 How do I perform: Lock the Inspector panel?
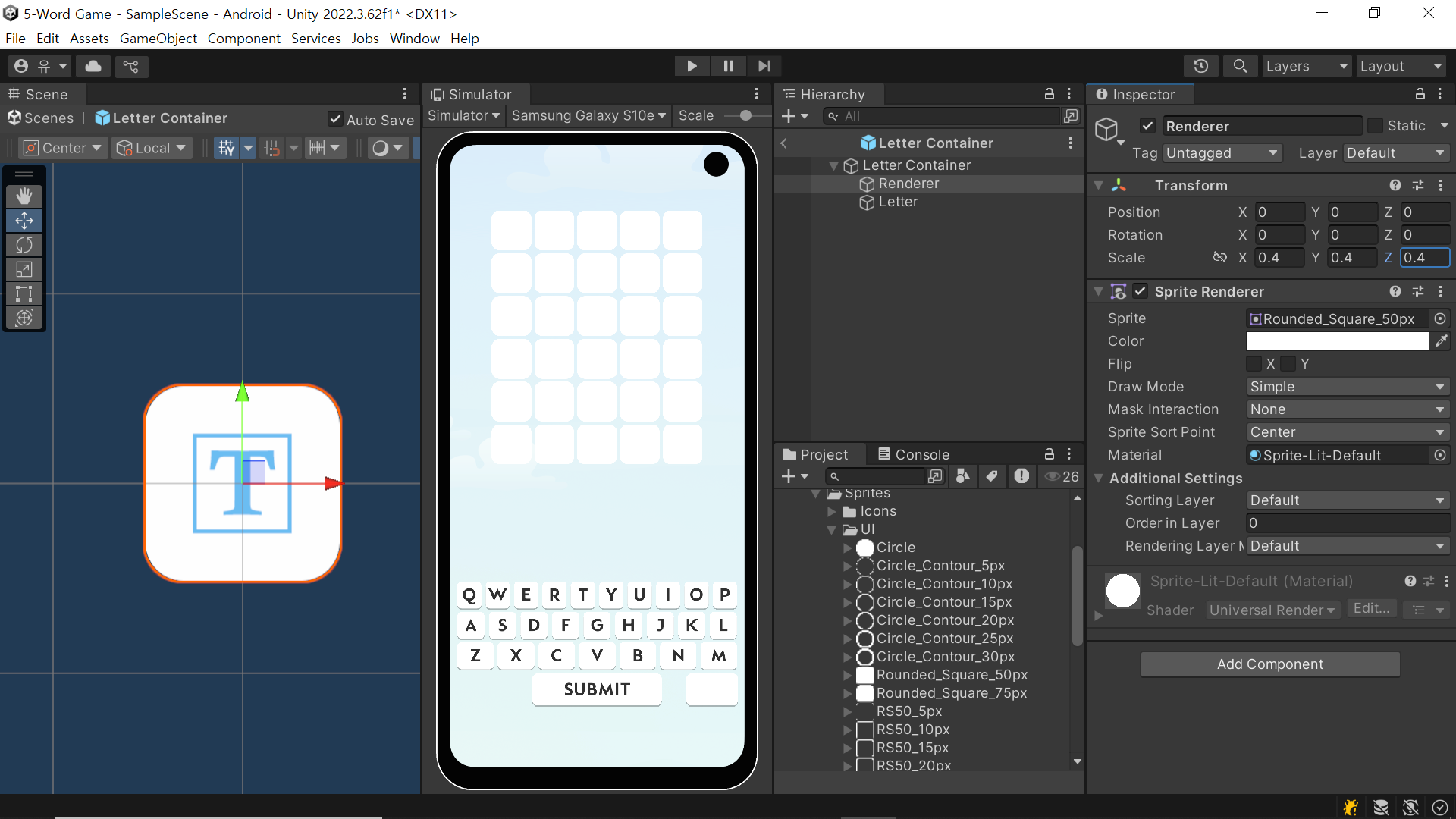click(1420, 94)
